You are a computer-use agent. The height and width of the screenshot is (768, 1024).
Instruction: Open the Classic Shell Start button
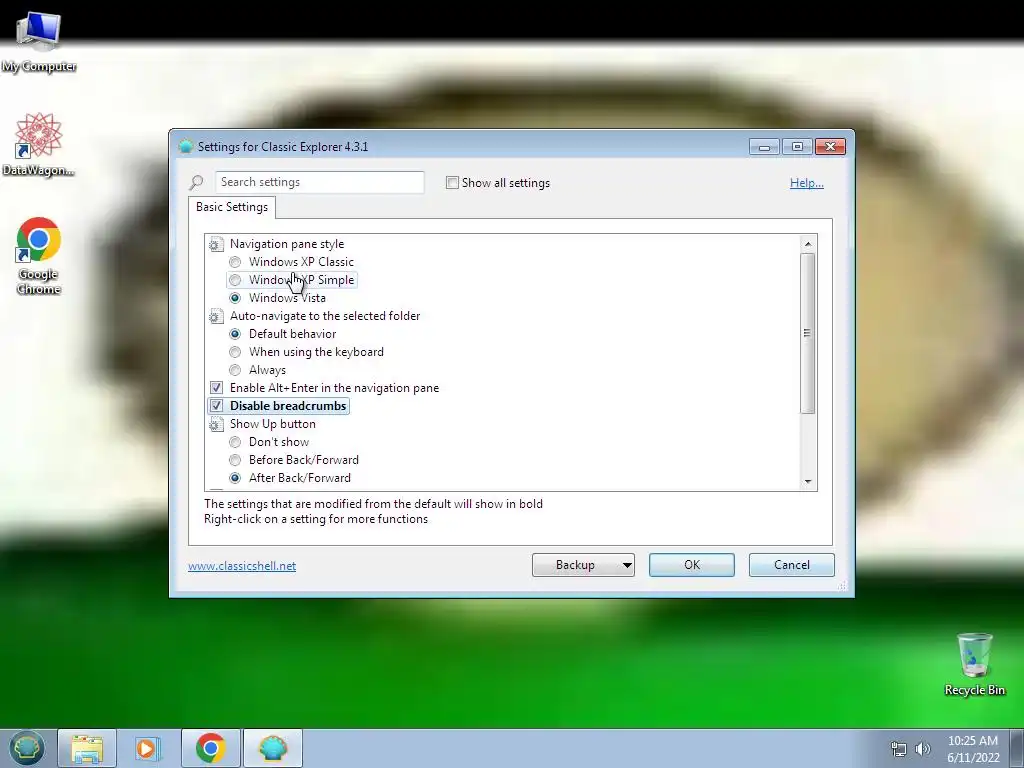point(27,748)
